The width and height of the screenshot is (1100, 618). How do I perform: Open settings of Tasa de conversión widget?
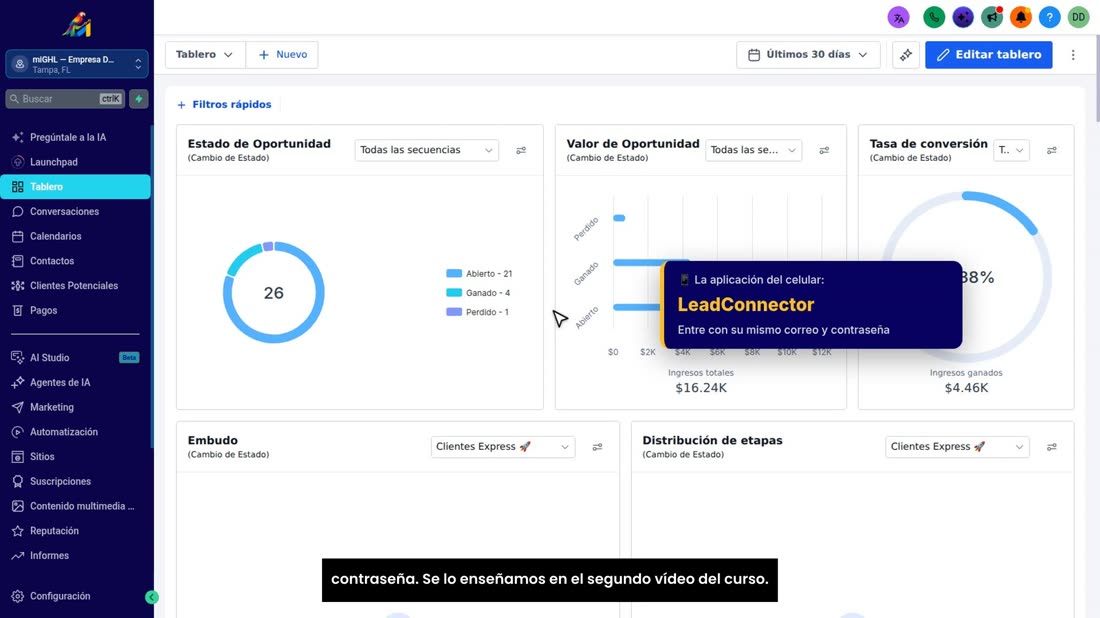(x=1052, y=150)
